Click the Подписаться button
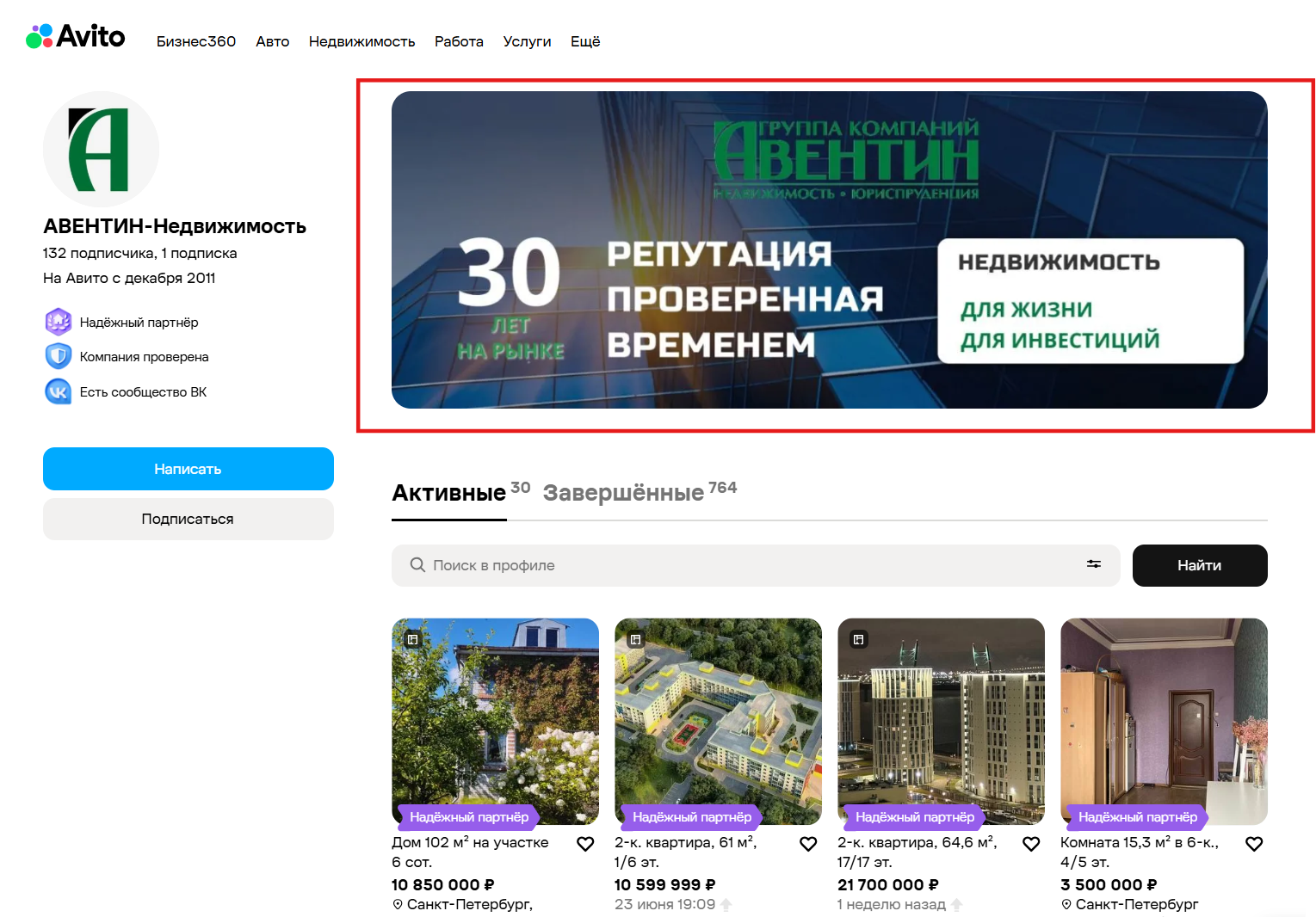Image resolution: width=1316 pixels, height=917 pixels. tap(188, 519)
